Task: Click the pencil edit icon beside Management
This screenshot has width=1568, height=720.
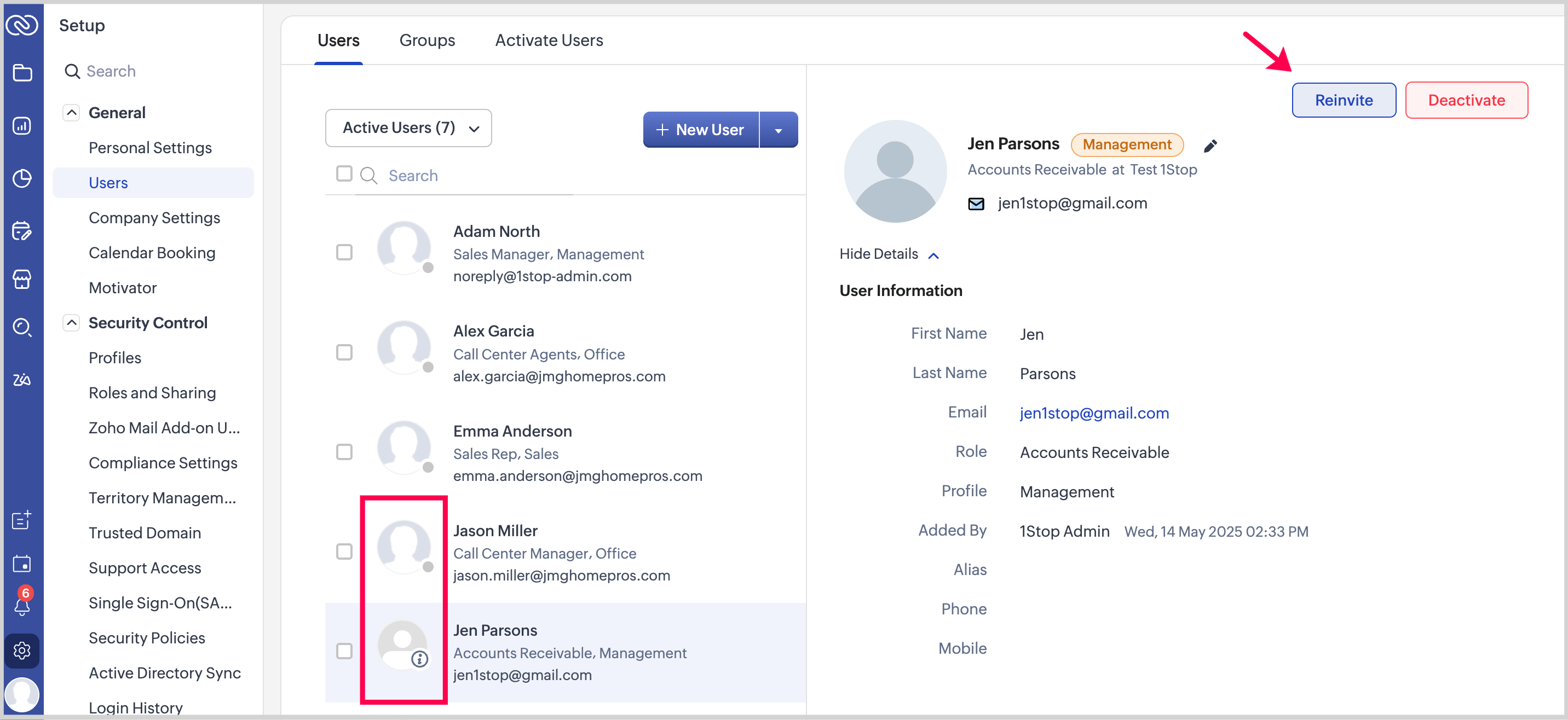Action: point(1210,146)
